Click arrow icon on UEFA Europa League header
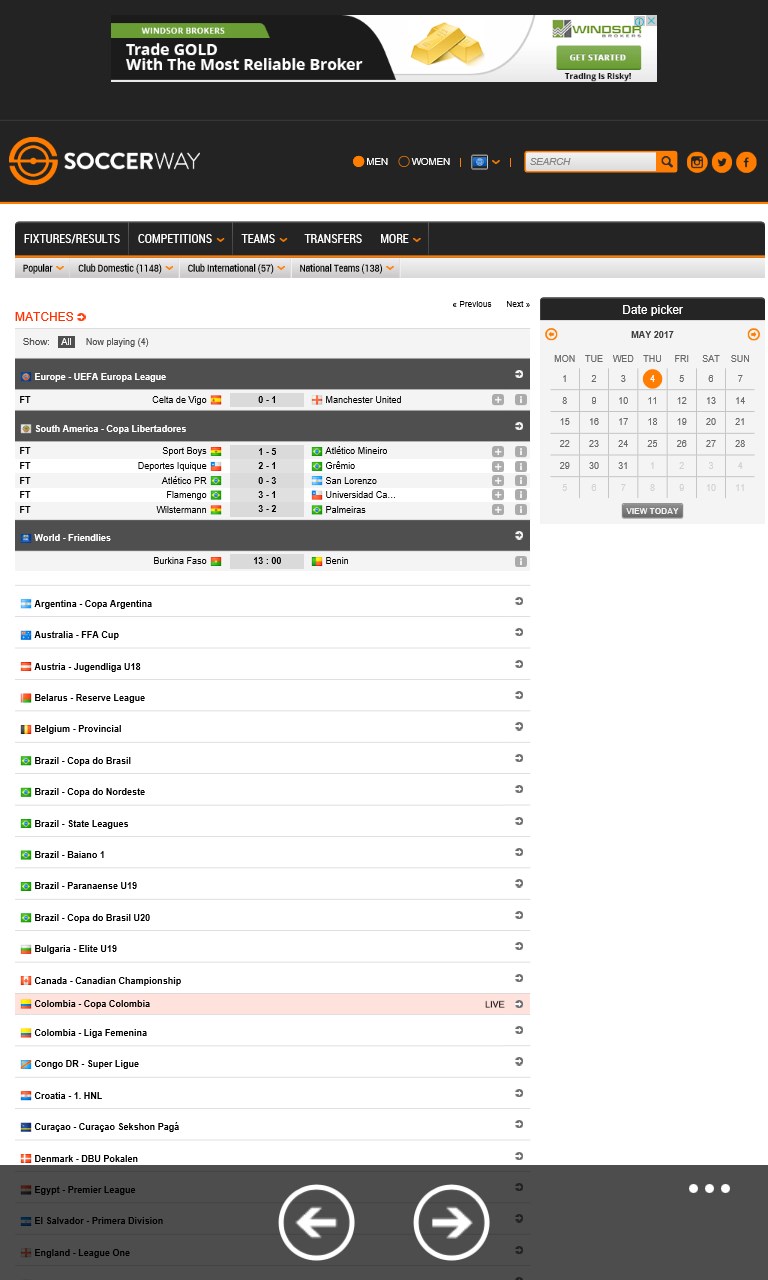 (x=519, y=374)
